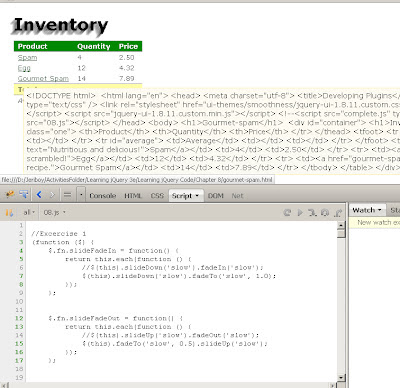Click the price cell 2.50

tap(127, 58)
